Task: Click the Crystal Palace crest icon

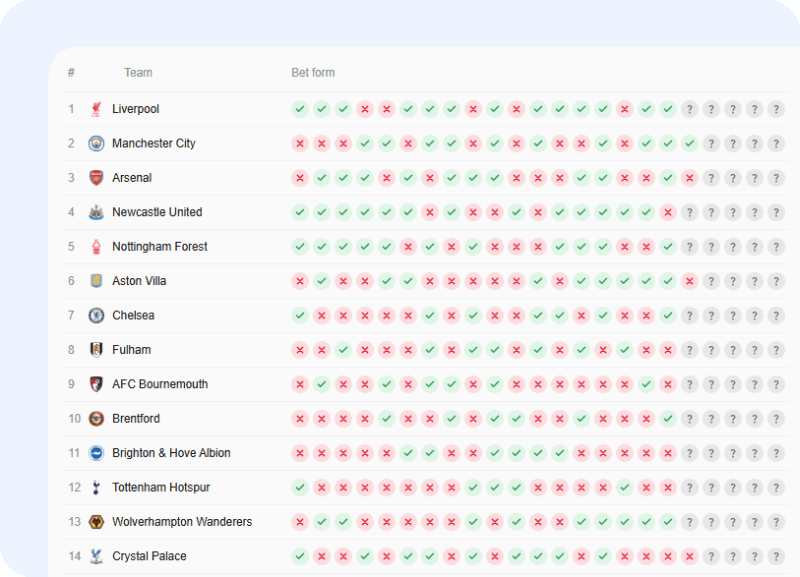Action: 96,557
